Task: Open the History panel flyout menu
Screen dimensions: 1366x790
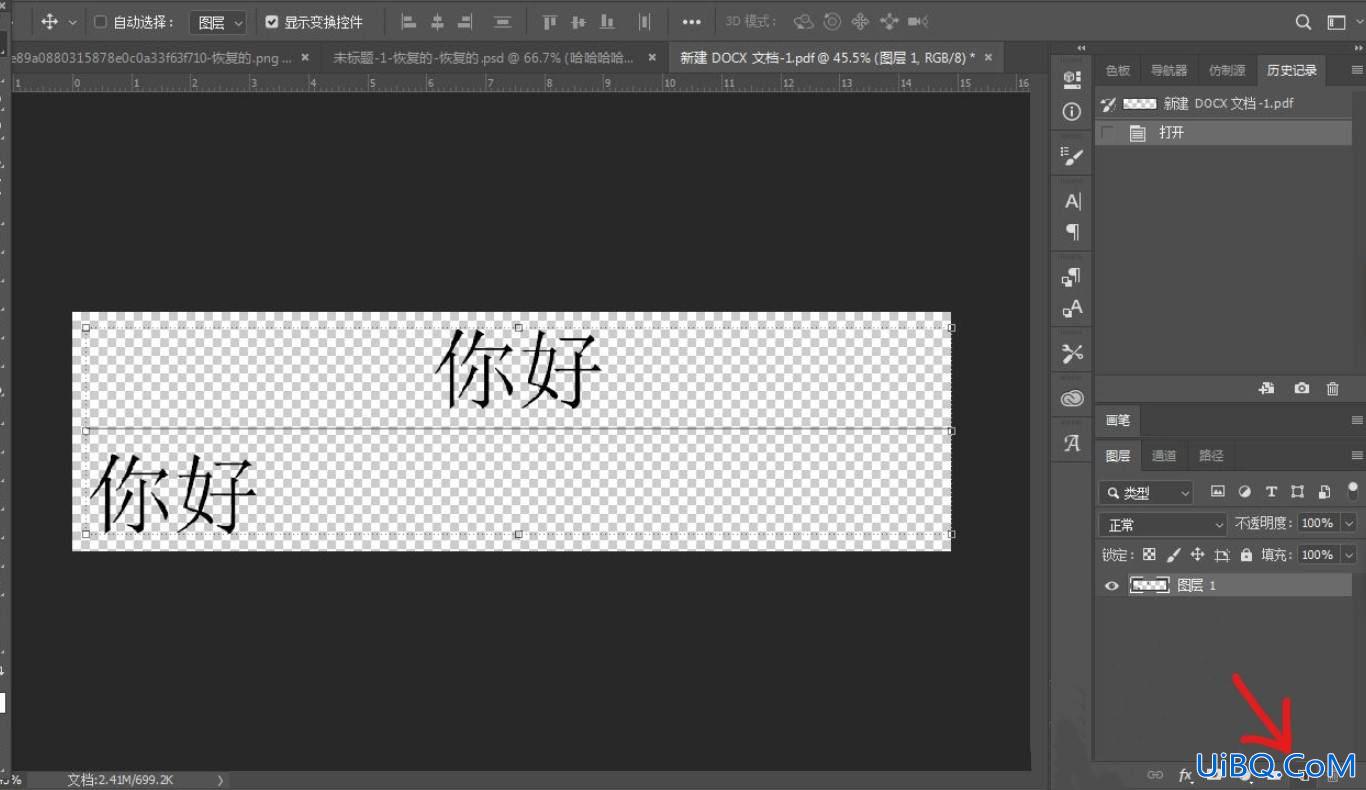Action: [1357, 70]
